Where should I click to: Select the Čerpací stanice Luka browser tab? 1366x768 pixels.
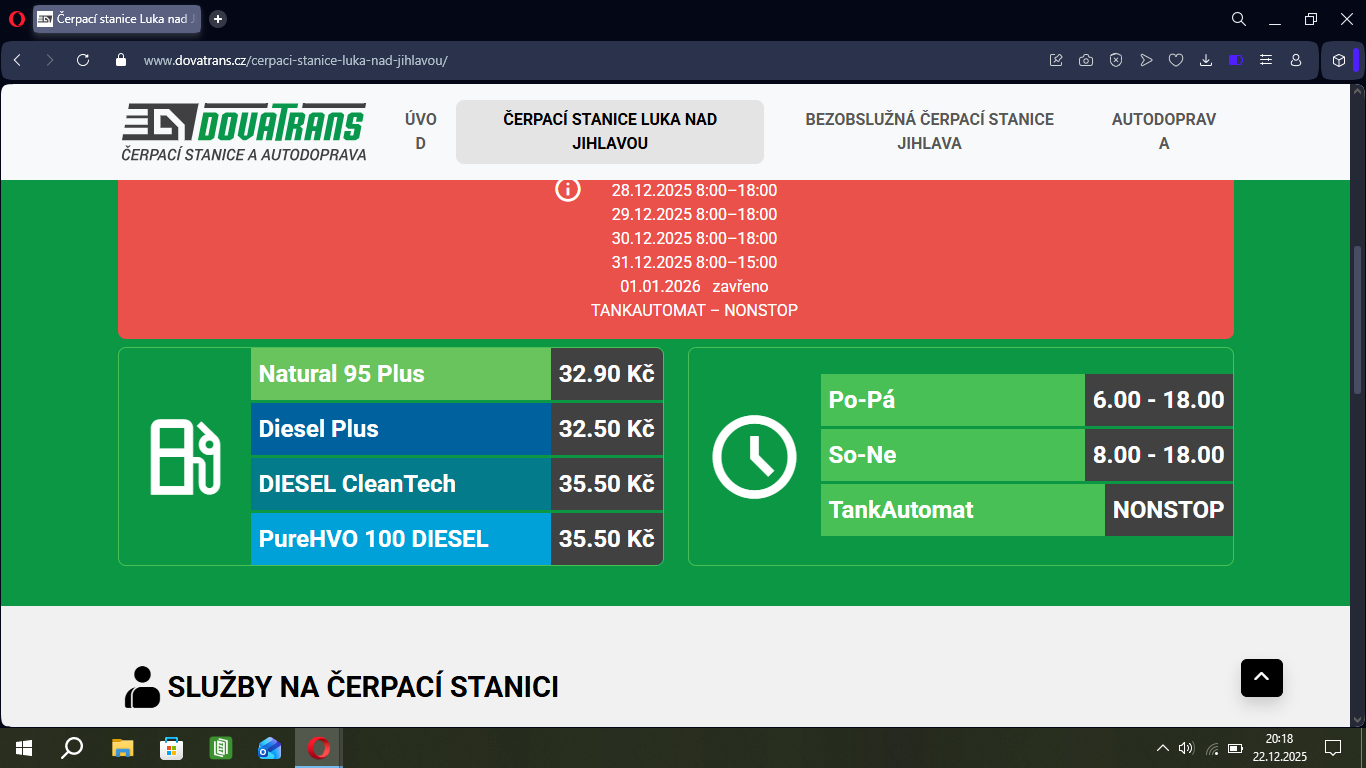pyautogui.click(x=118, y=19)
